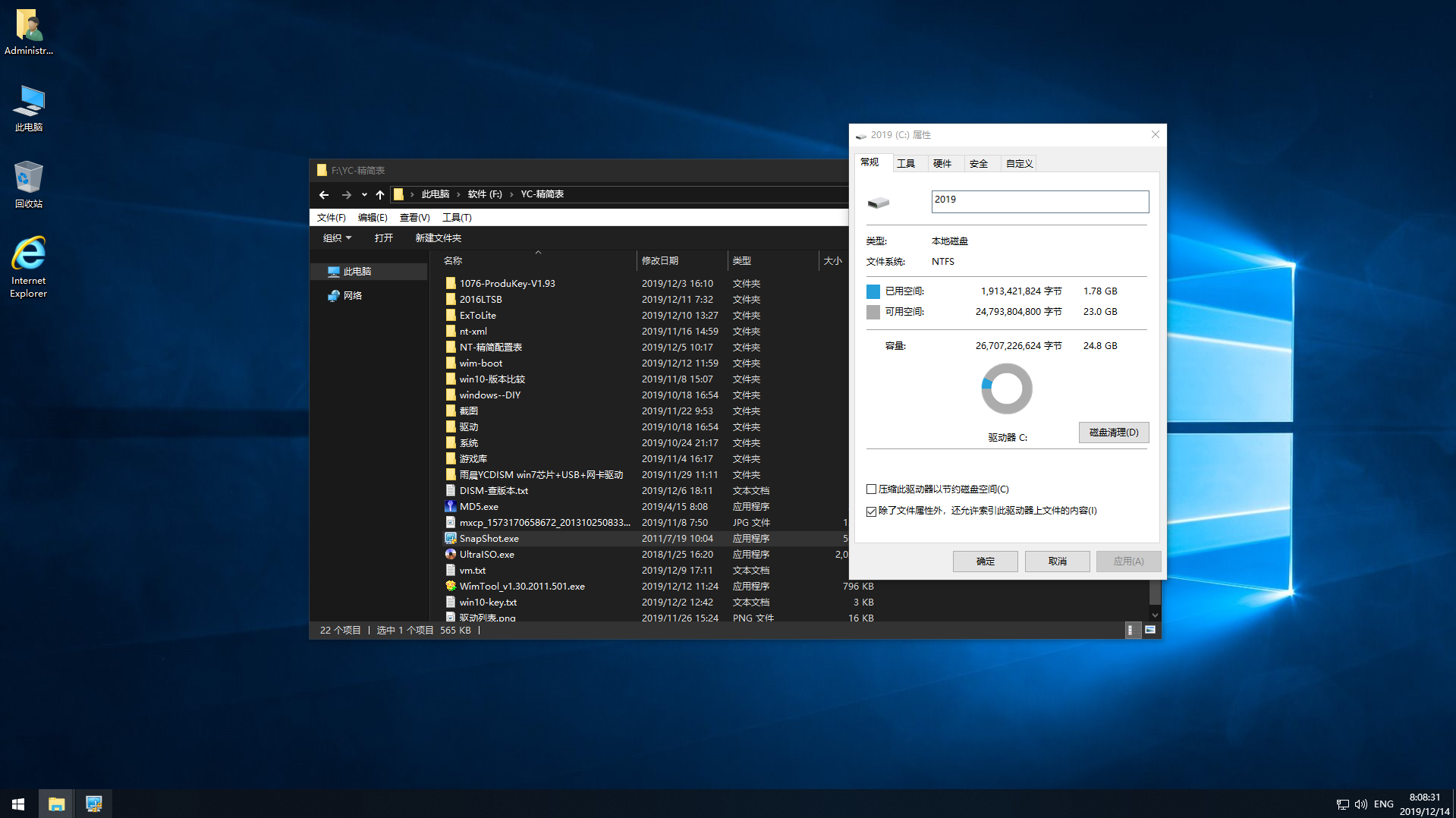
Task: Select the mxcp_1573170658672 JPG file icon
Action: point(451,522)
